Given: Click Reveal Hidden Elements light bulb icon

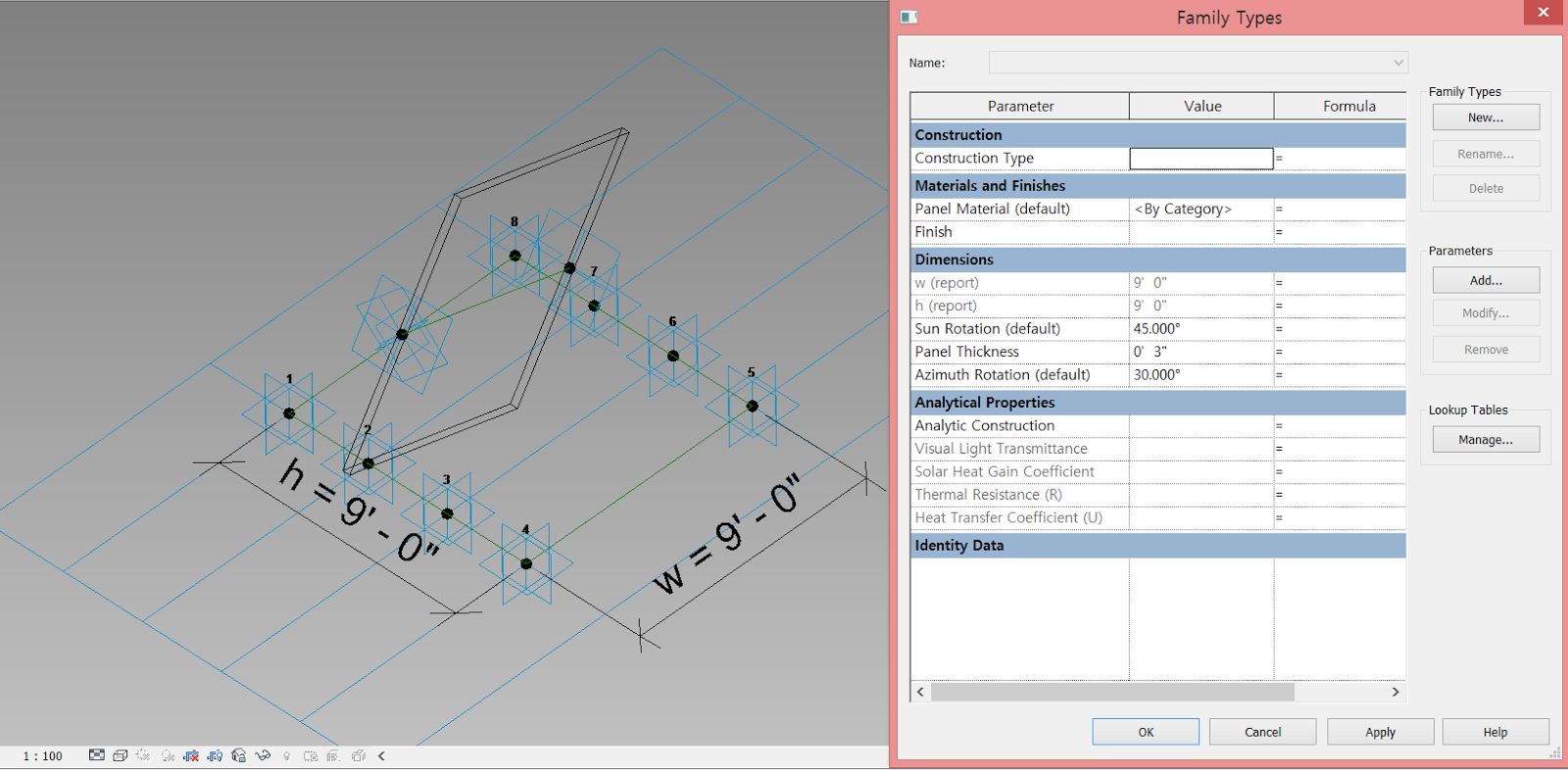Looking at the screenshot, I should pos(286,756).
